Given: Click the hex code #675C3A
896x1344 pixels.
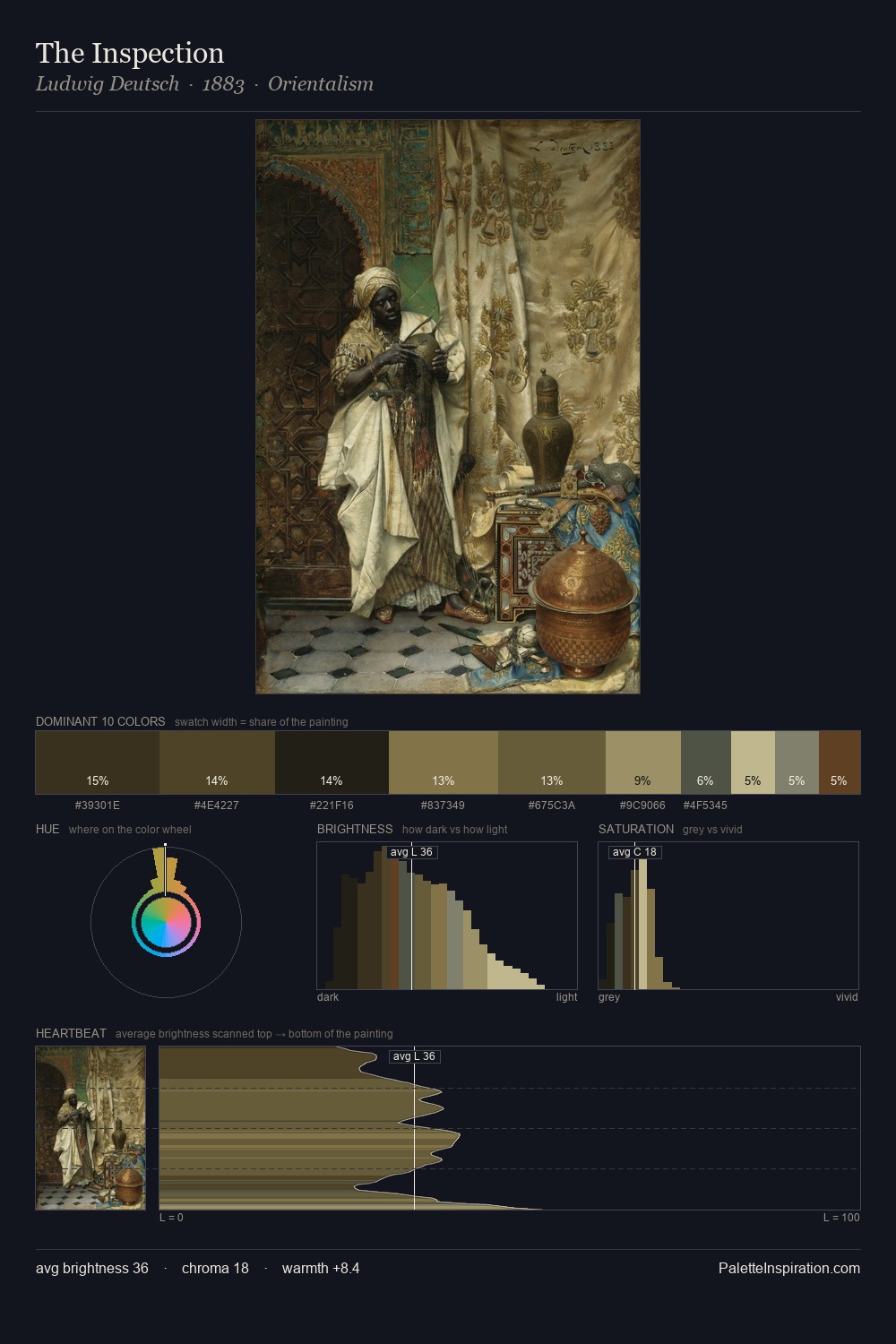Looking at the screenshot, I should [x=552, y=805].
